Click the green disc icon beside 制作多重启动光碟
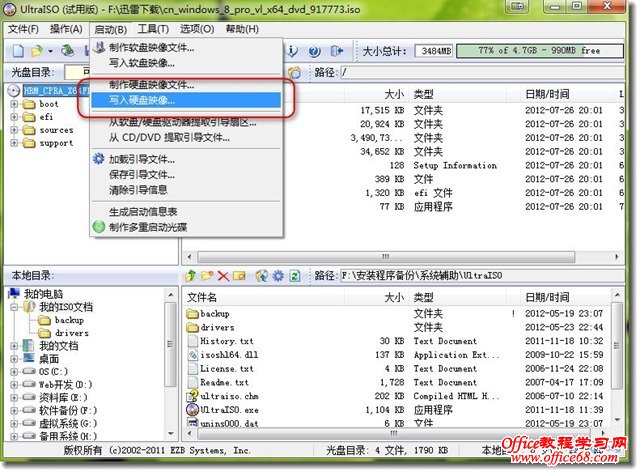This screenshot has height=472, width=640. click(99, 227)
